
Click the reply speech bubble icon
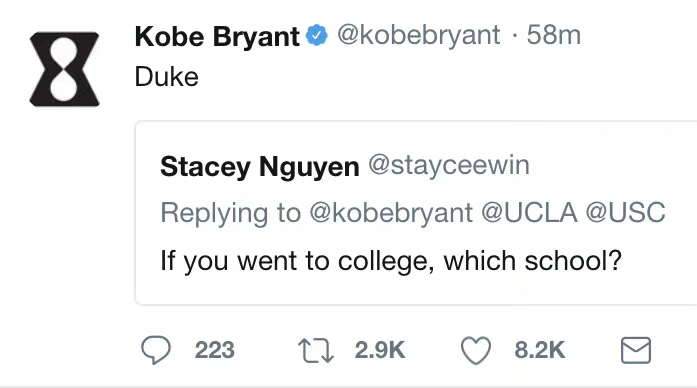pos(156,350)
